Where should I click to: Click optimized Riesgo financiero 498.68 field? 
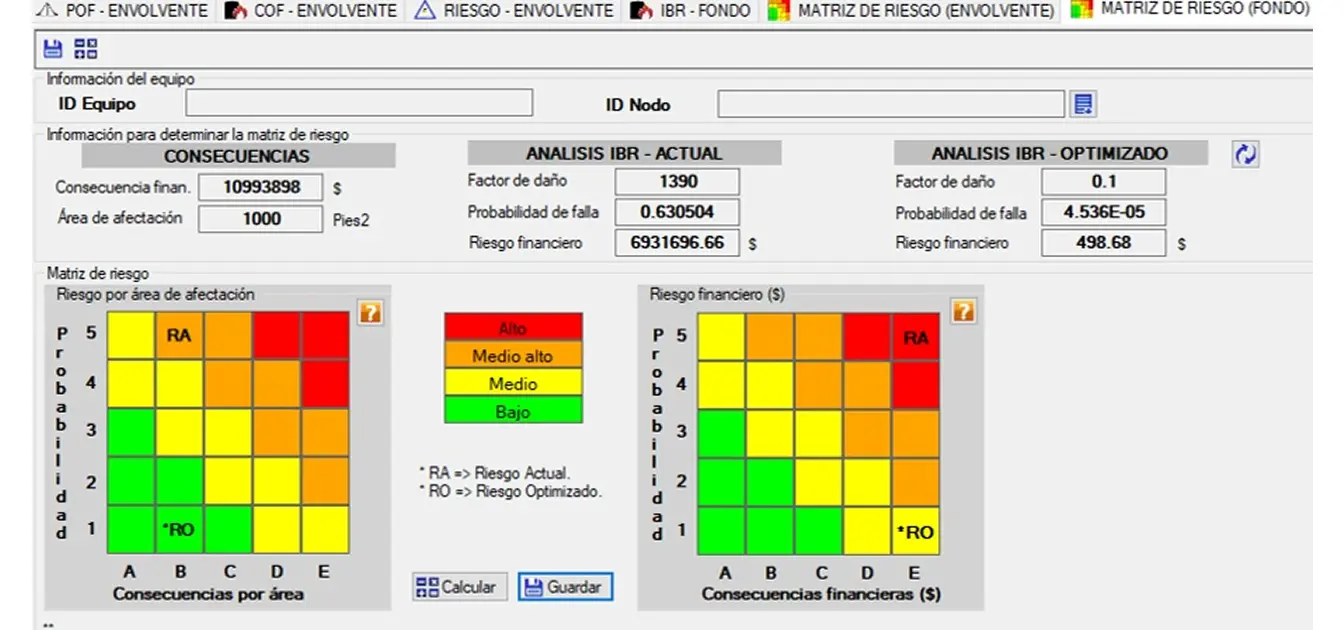click(x=1103, y=243)
